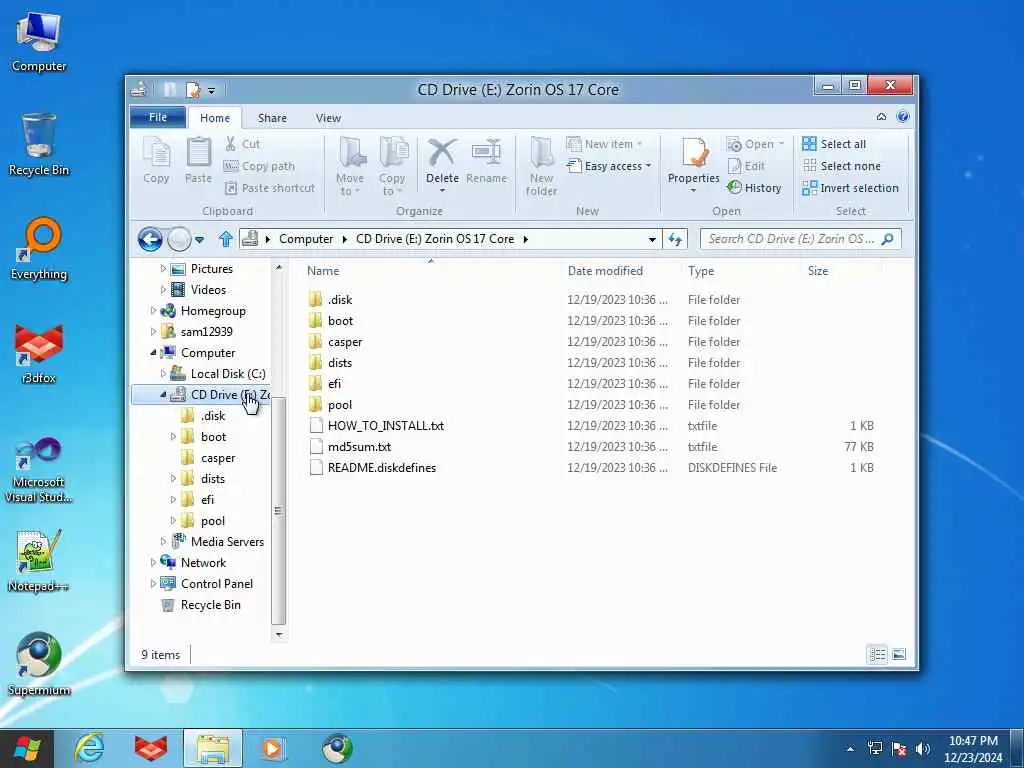Select Network in the navigation pane
Screen dimensions: 1024x768
tap(203, 563)
